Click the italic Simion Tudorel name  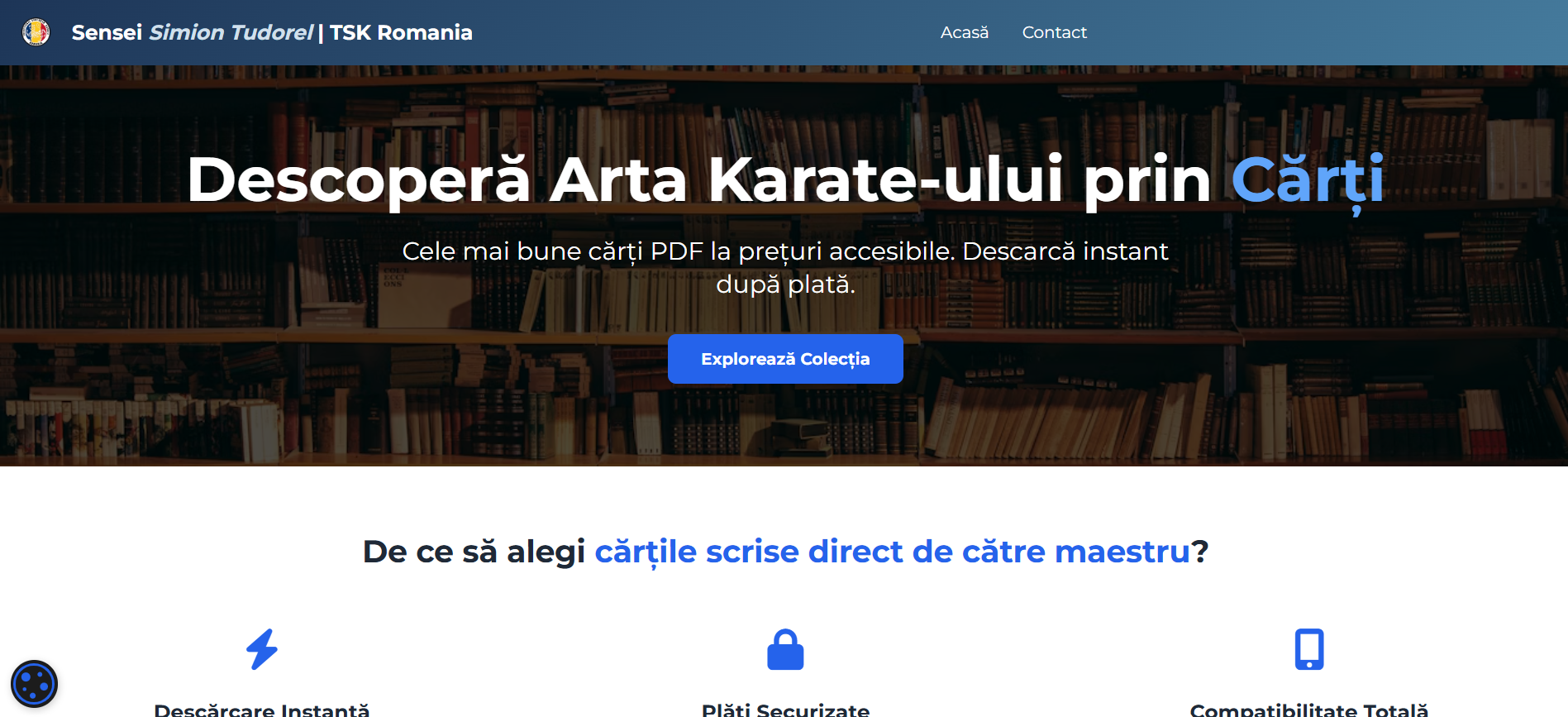click(231, 32)
